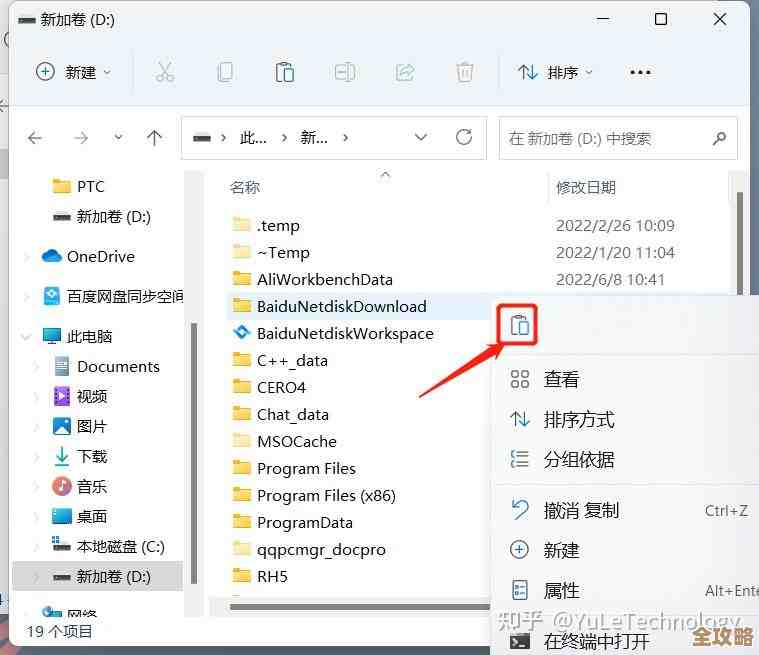Screen dimensions: 759x655
Task: Click the navigation pane vertical scrollbar
Action: [194, 453]
